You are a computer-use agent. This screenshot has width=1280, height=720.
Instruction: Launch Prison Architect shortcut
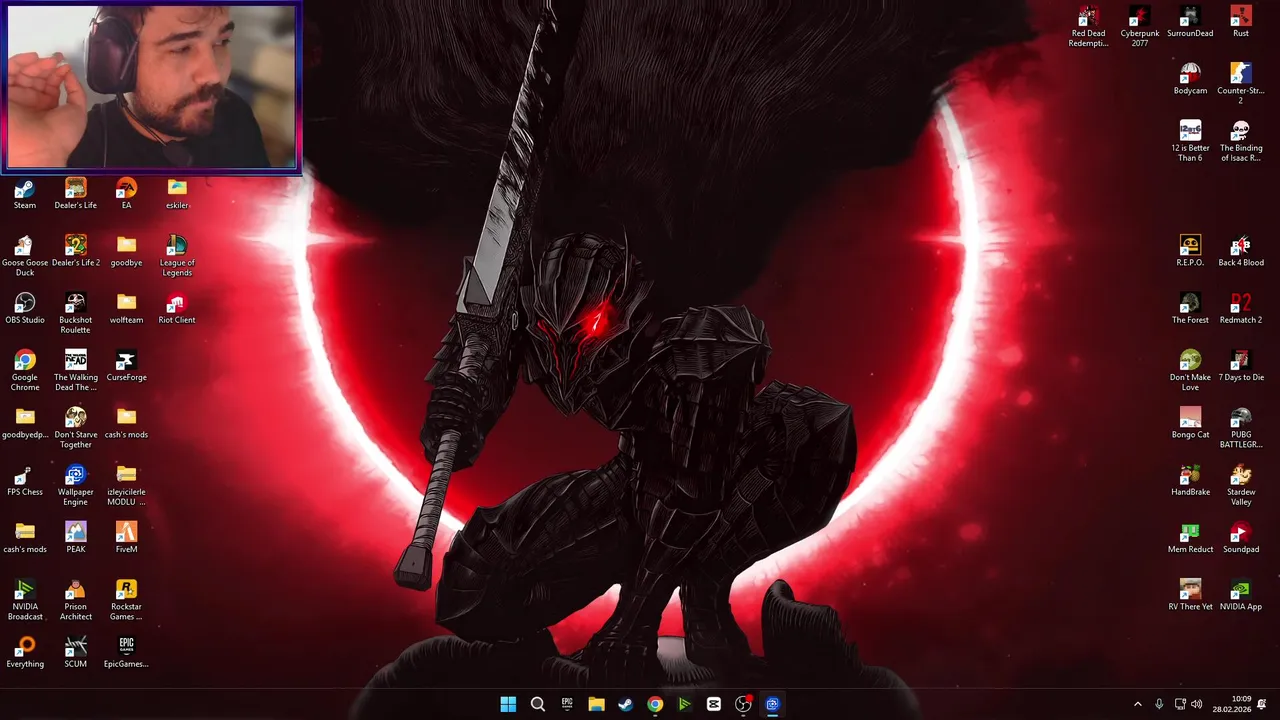click(76, 600)
